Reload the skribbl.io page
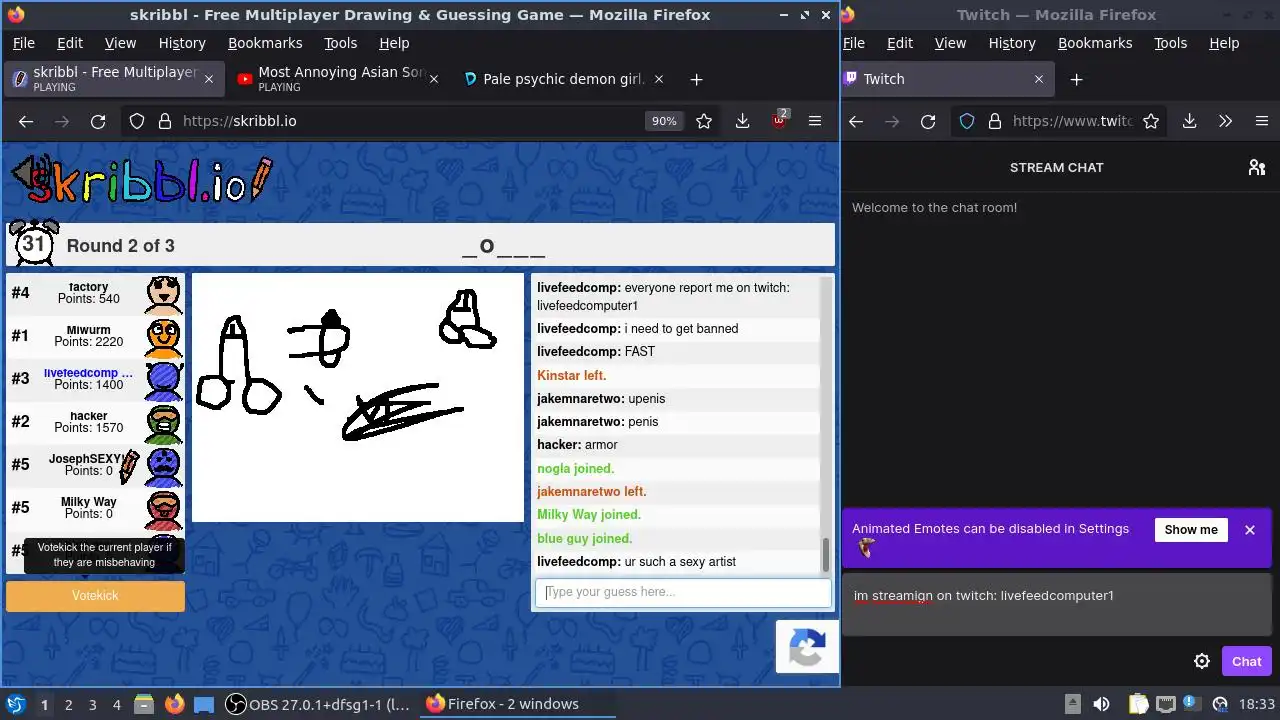 (98, 121)
